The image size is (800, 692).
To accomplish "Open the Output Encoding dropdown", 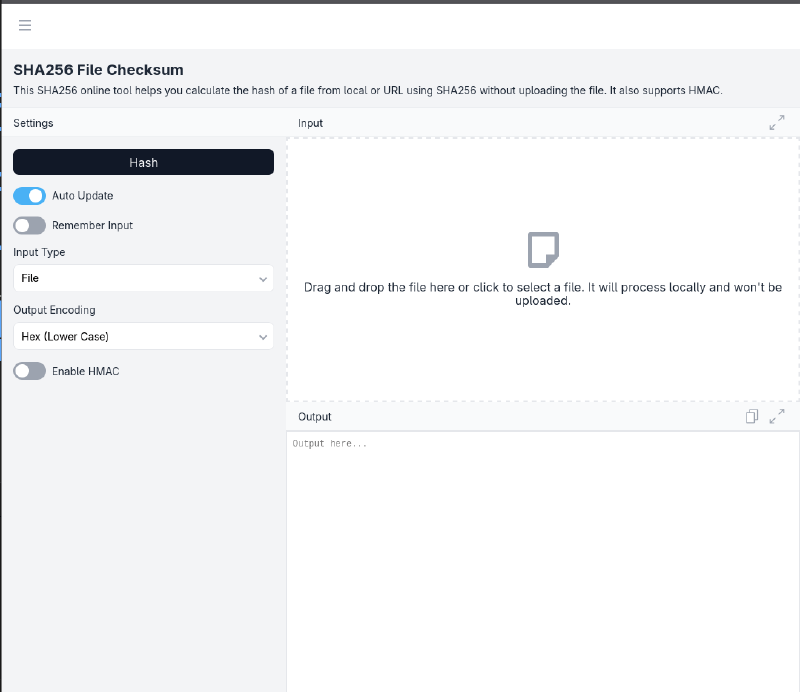I will (143, 336).
